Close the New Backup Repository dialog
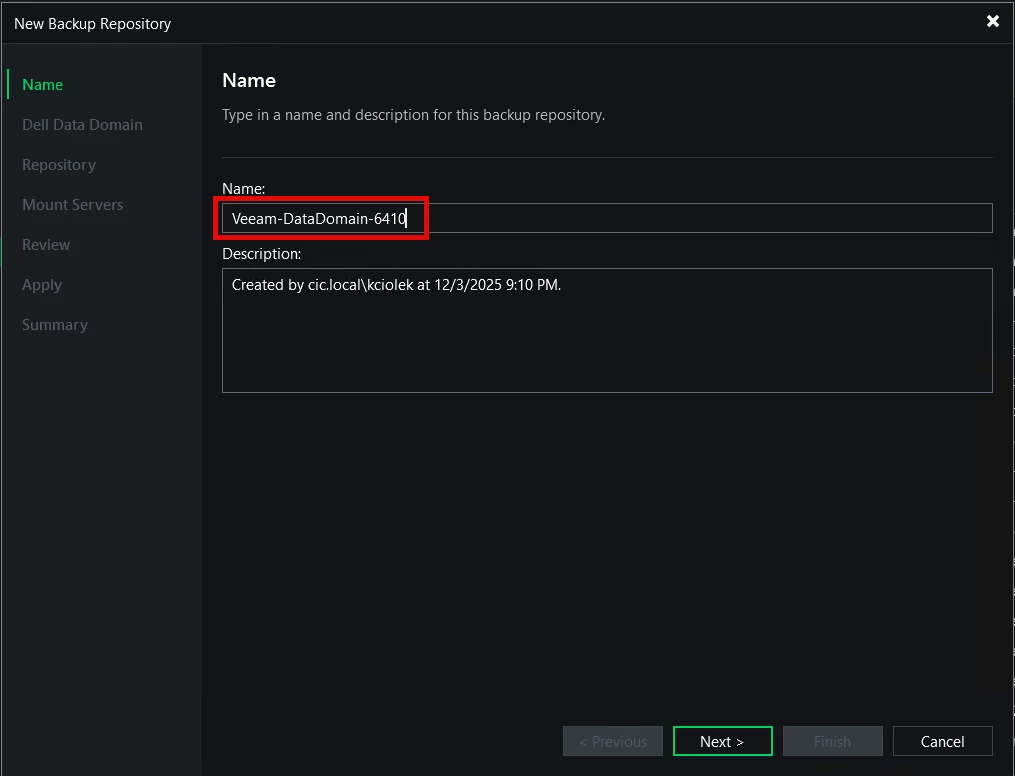Viewport: 1015px width, 776px height. [x=992, y=21]
